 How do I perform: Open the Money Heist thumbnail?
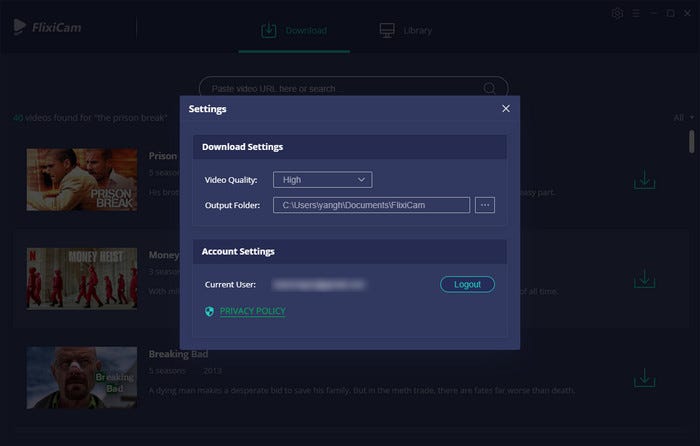[x=82, y=279]
